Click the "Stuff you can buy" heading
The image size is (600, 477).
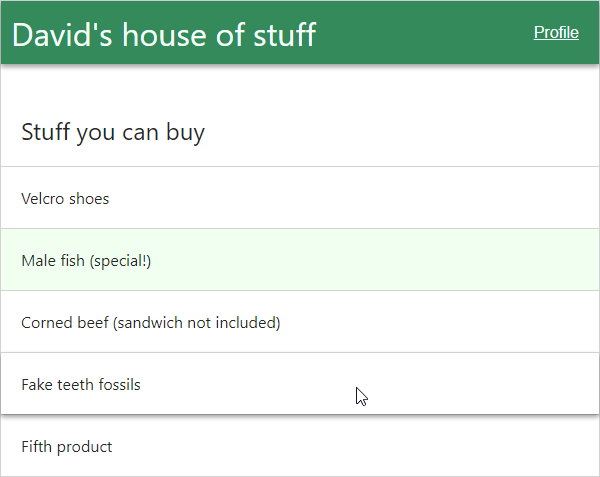tap(113, 131)
